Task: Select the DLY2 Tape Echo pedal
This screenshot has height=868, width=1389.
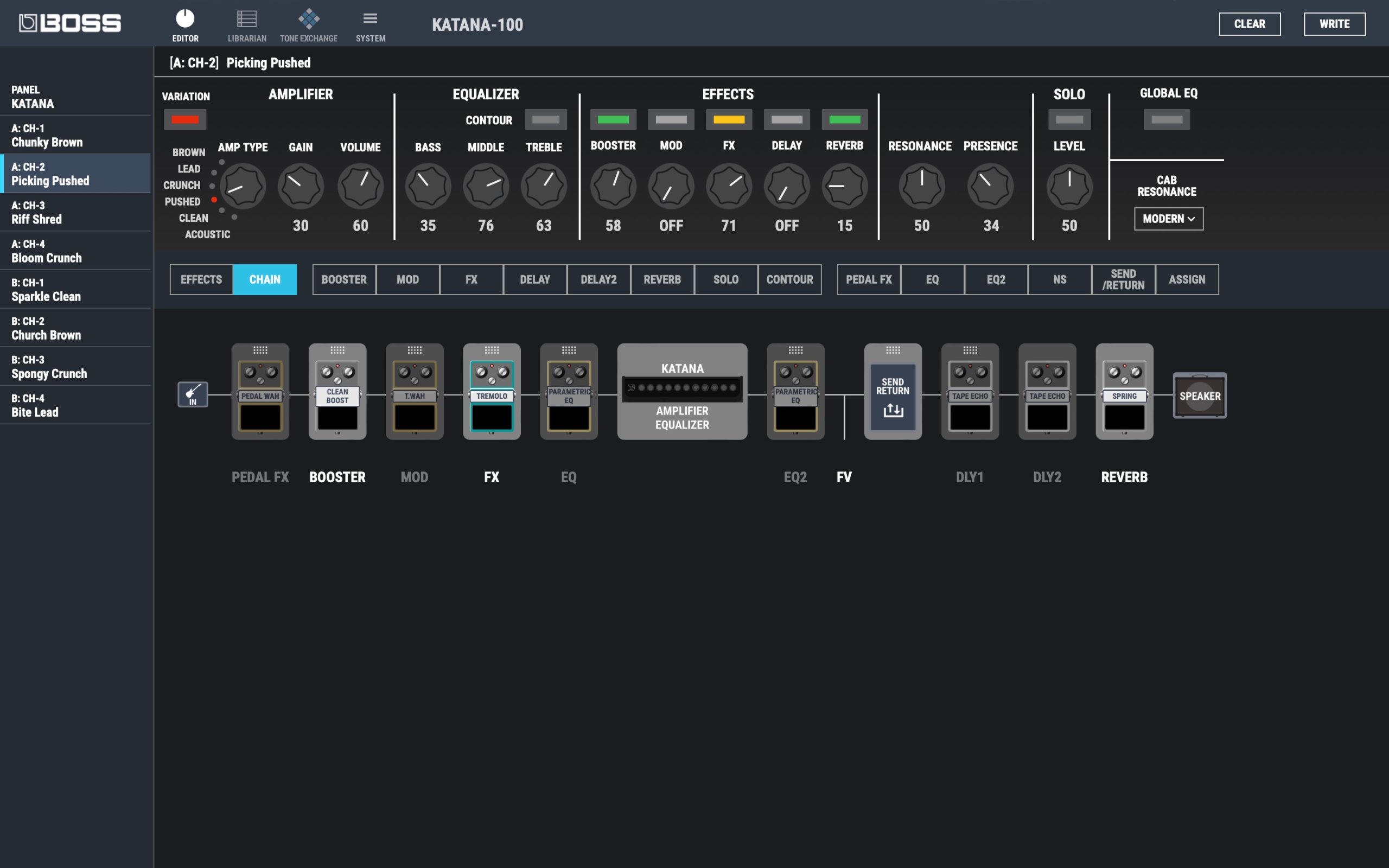Action: [x=1048, y=392]
